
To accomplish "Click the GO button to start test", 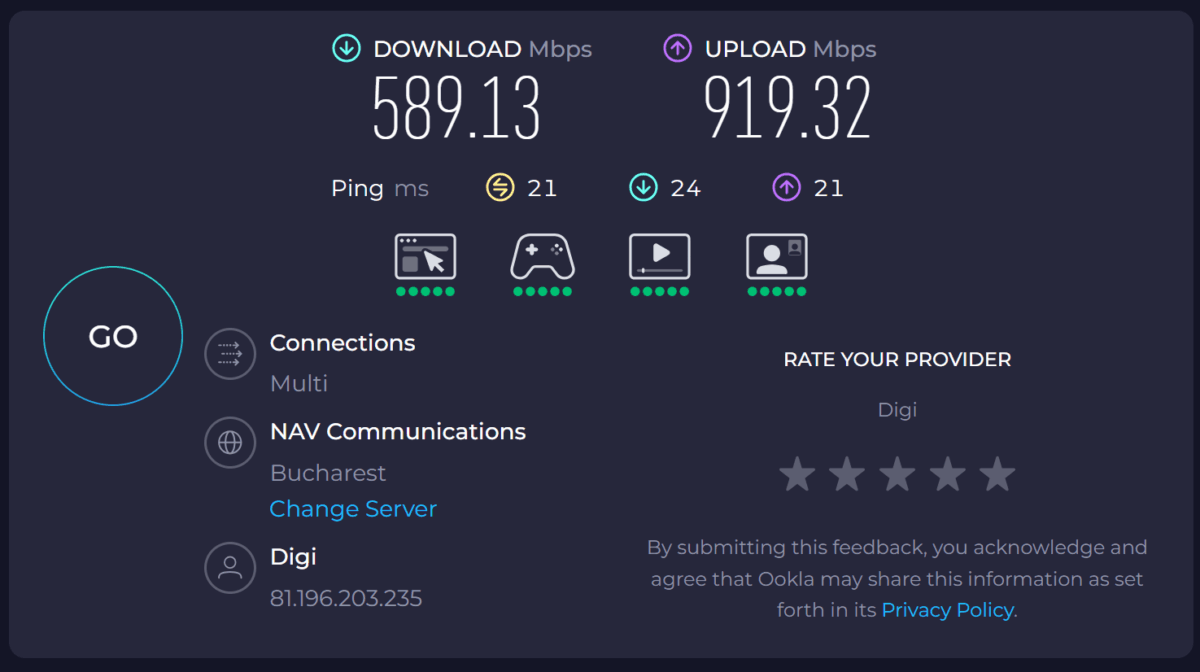I will pos(113,336).
